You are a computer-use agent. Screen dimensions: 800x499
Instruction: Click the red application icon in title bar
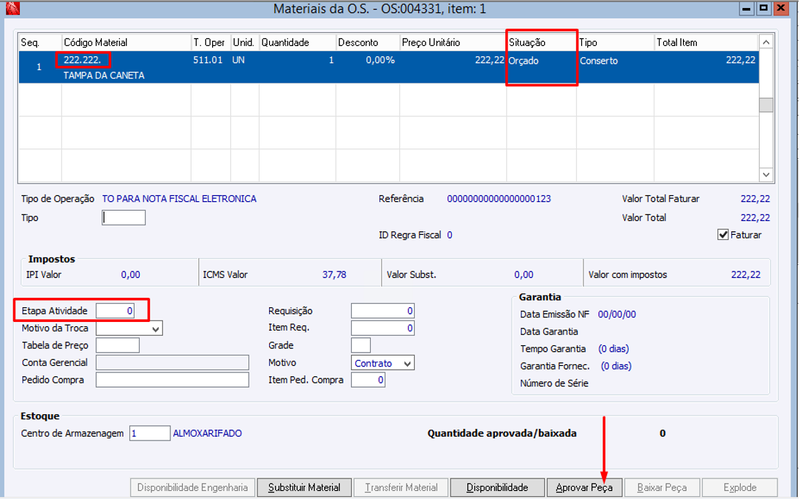(x=12, y=8)
